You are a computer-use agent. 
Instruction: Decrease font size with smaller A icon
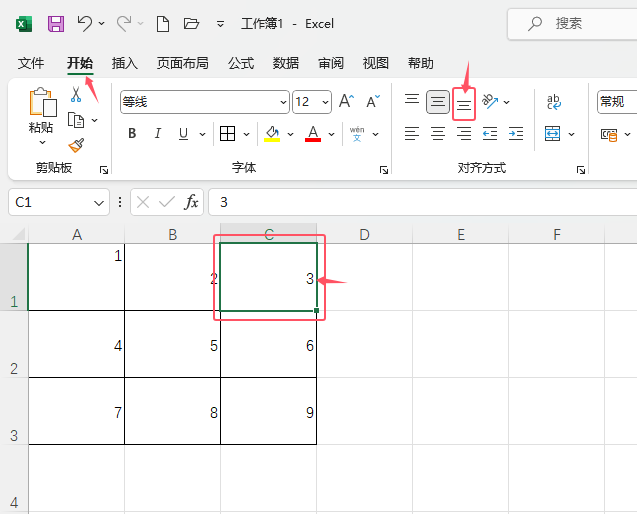373,101
